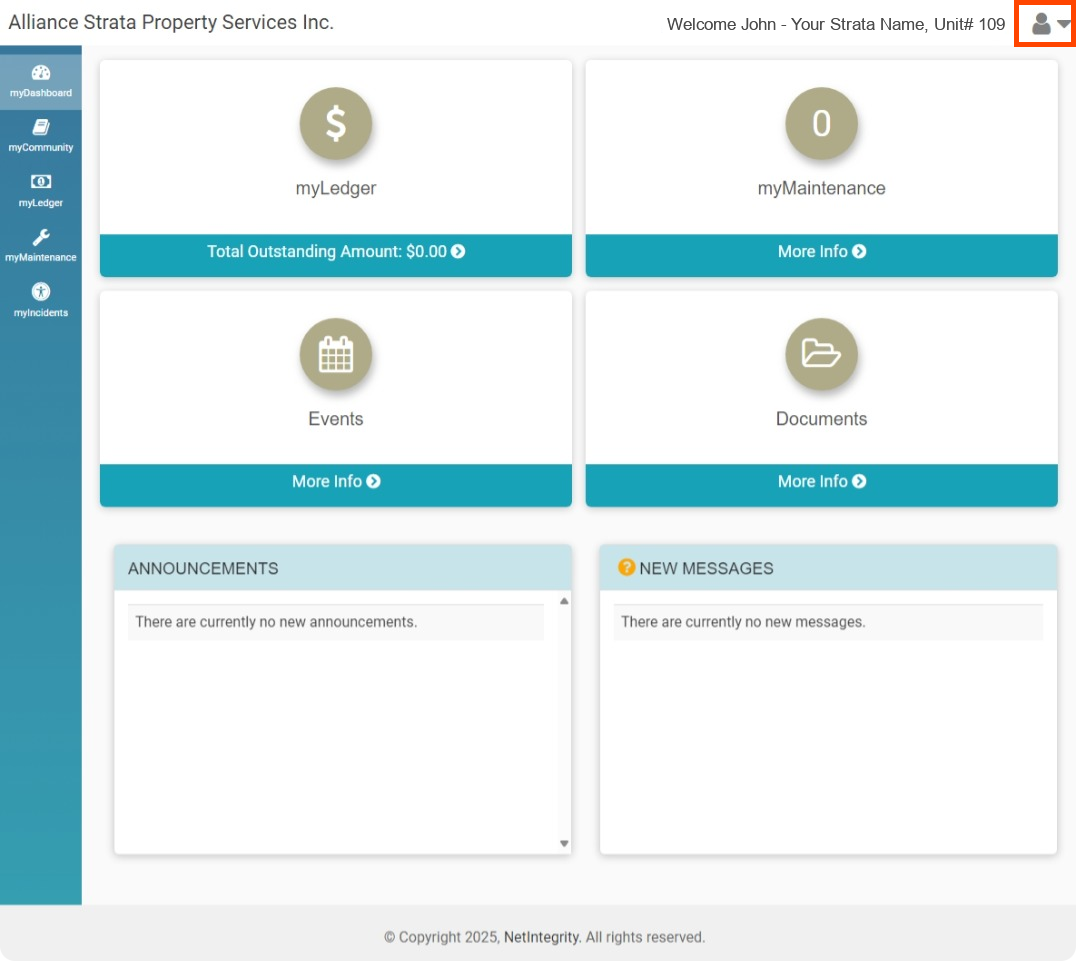View Total Outstanding Amount details bar
This screenshot has height=961, width=1076.
pos(336,252)
